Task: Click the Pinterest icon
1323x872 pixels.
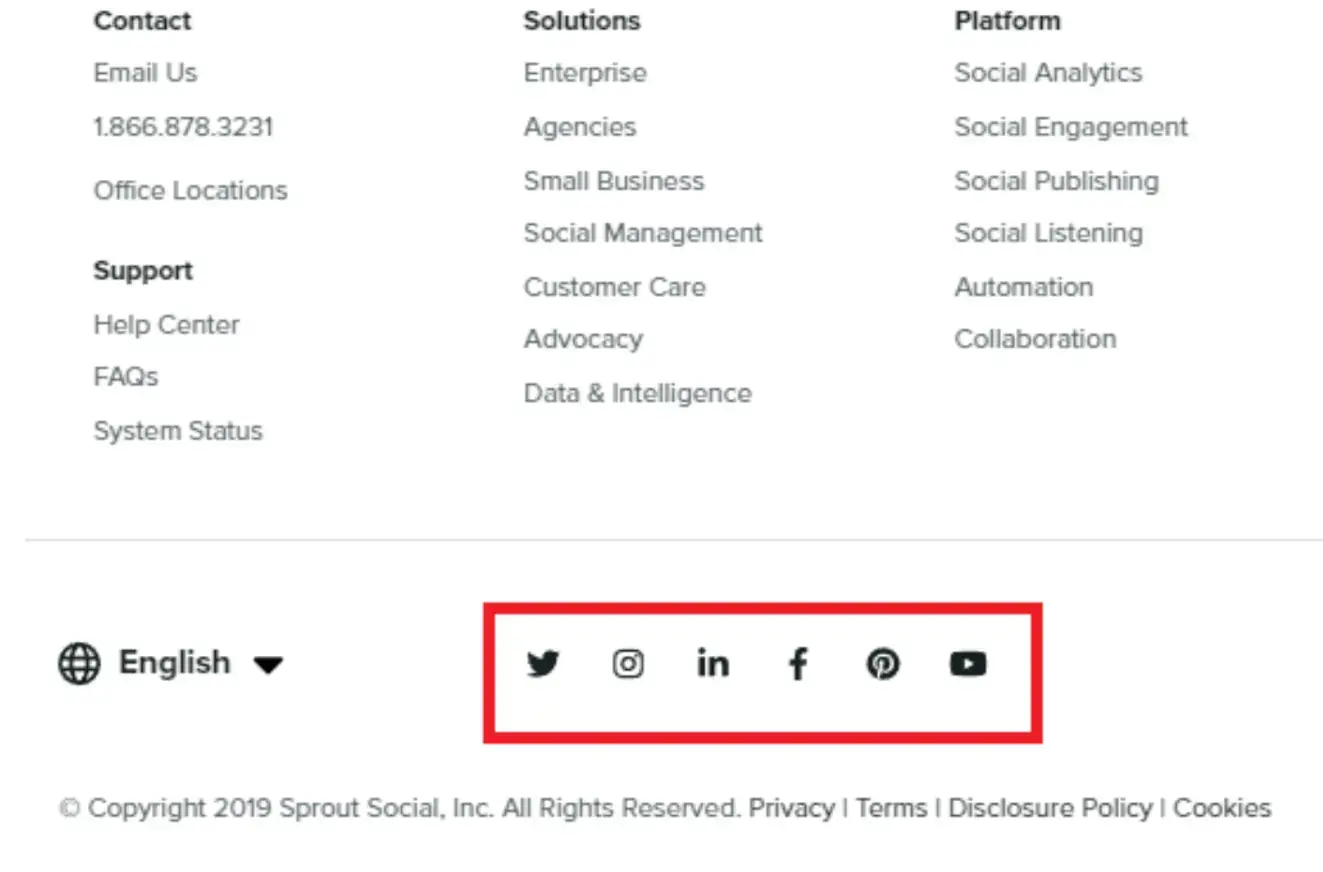Action: pyautogui.click(x=883, y=663)
